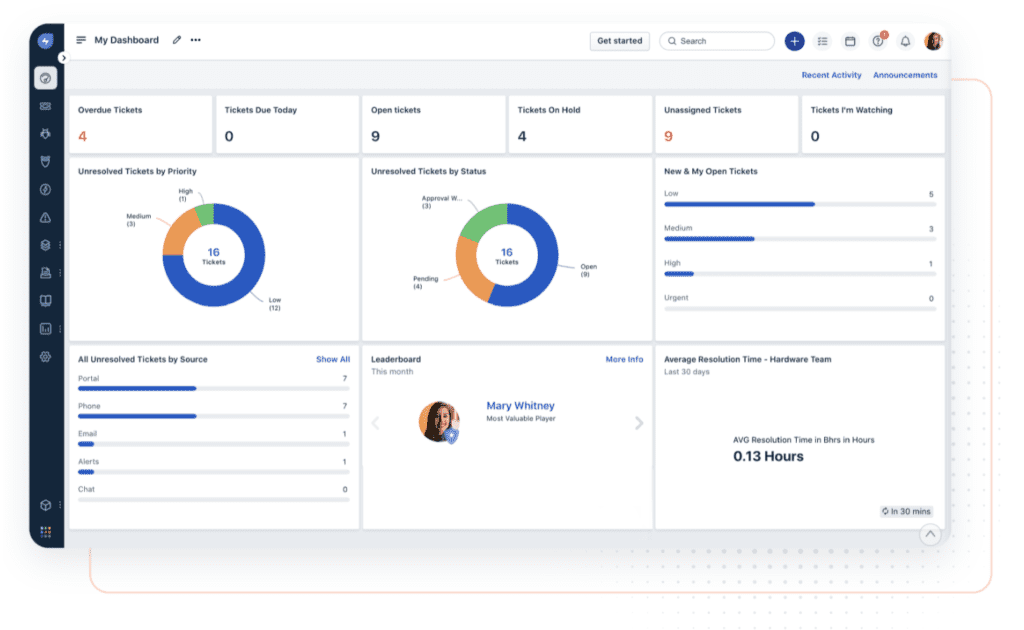This screenshot has width=1024, height=630.
Task: Open the Announcements view
Action: (905, 74)
